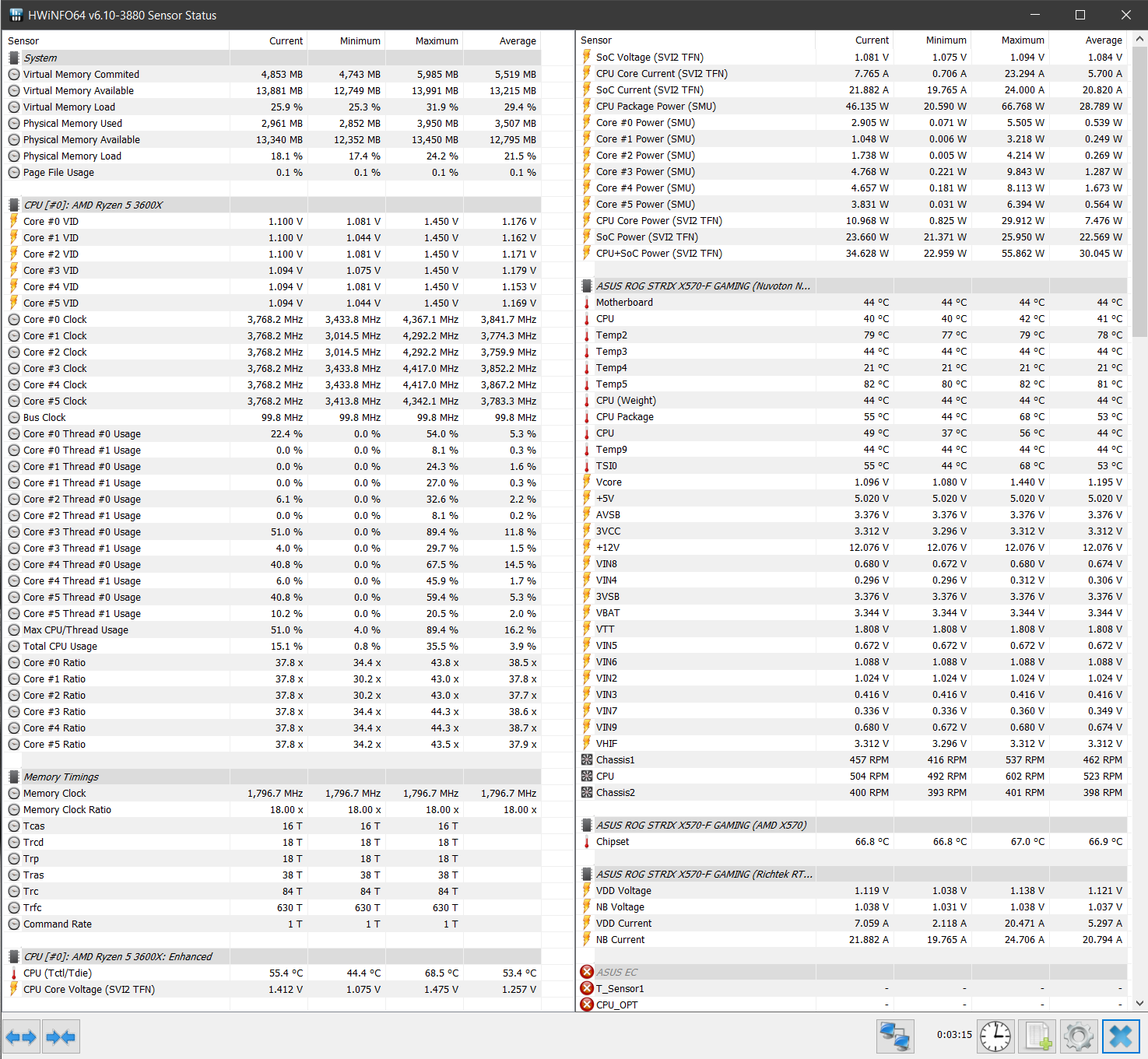Select the CPU+SoC Power (SVI2 TFN) row
Screen dimensions: 1148x1059
852,253
